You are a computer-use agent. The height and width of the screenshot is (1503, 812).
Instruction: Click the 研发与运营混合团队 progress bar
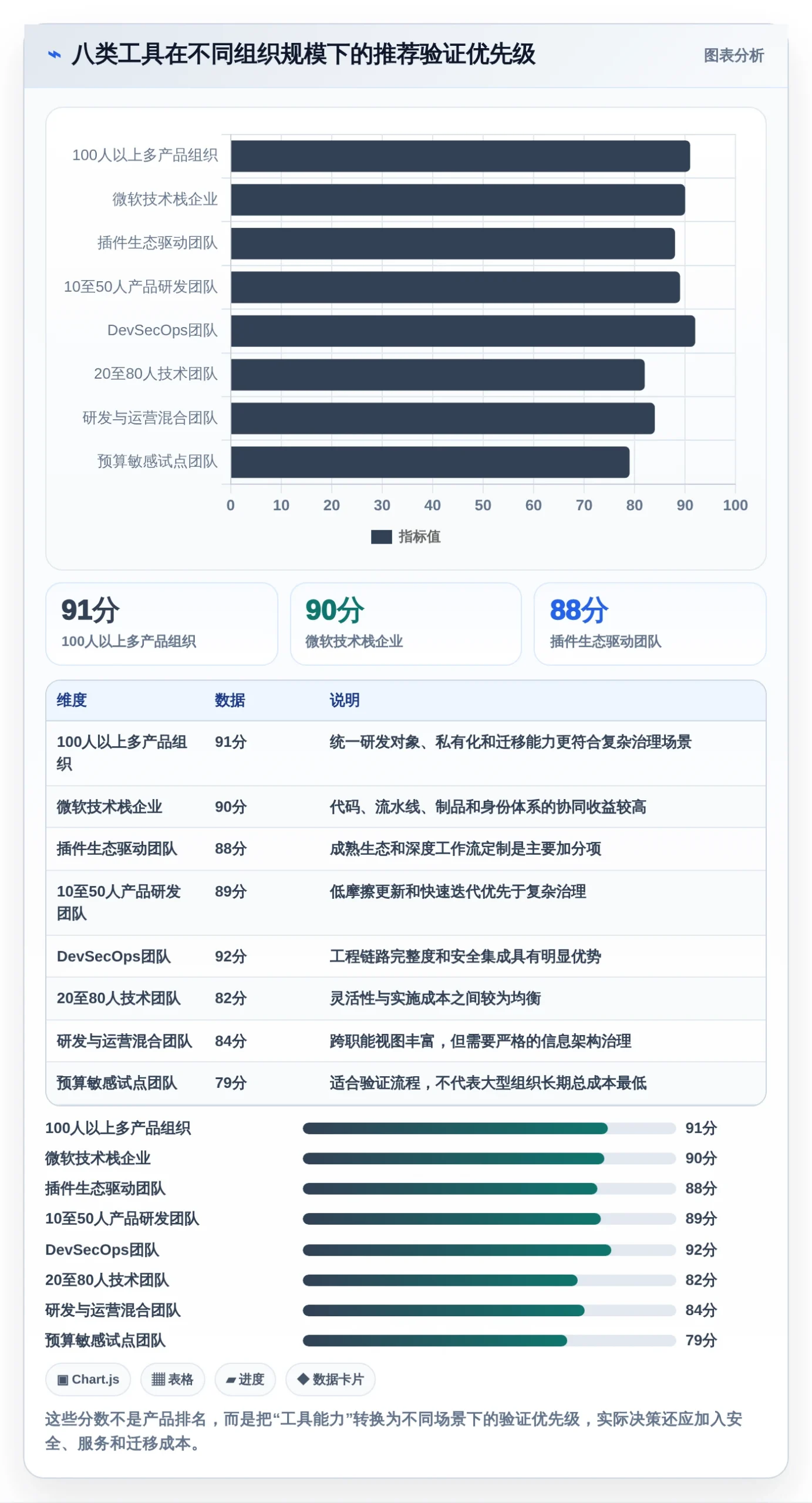point(489,1311)
